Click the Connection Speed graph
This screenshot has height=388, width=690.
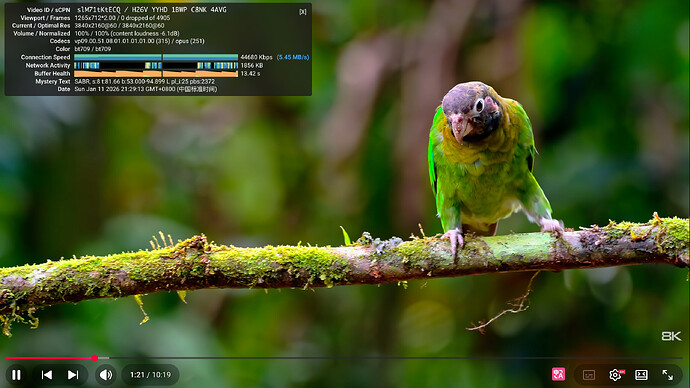[156, 57]
